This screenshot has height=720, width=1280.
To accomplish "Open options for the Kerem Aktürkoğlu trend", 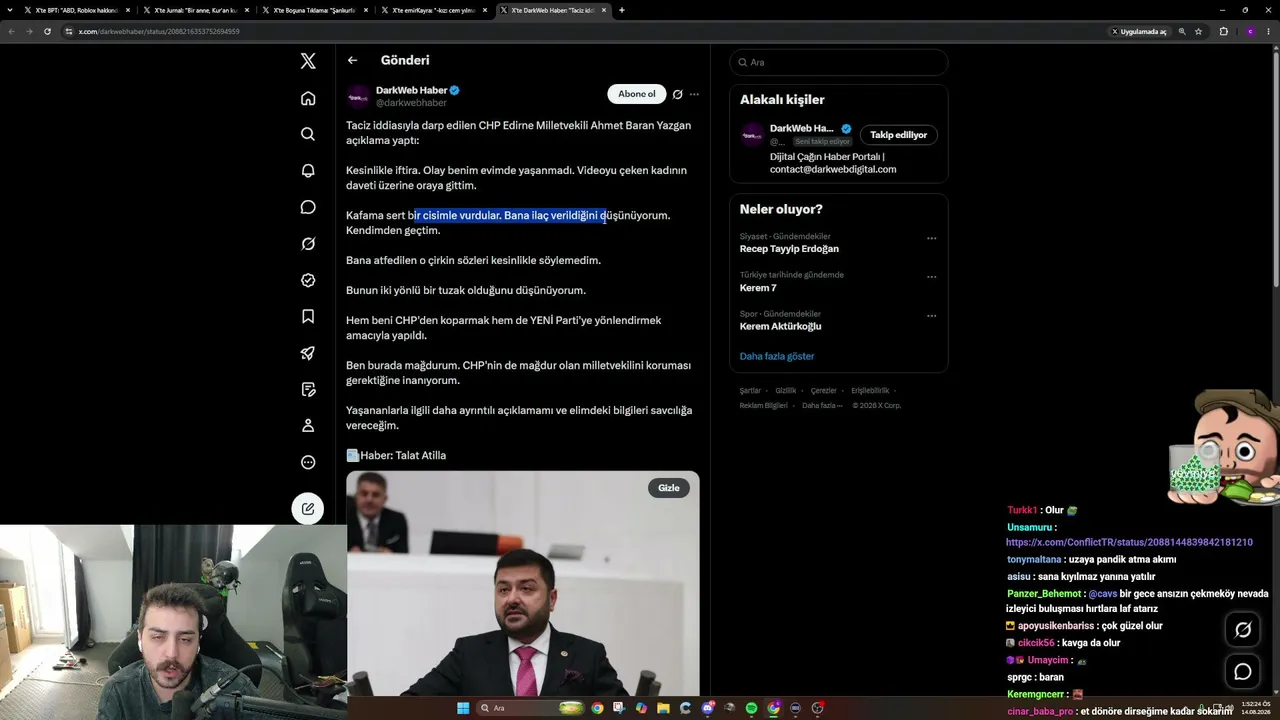I will click(931, 316).
